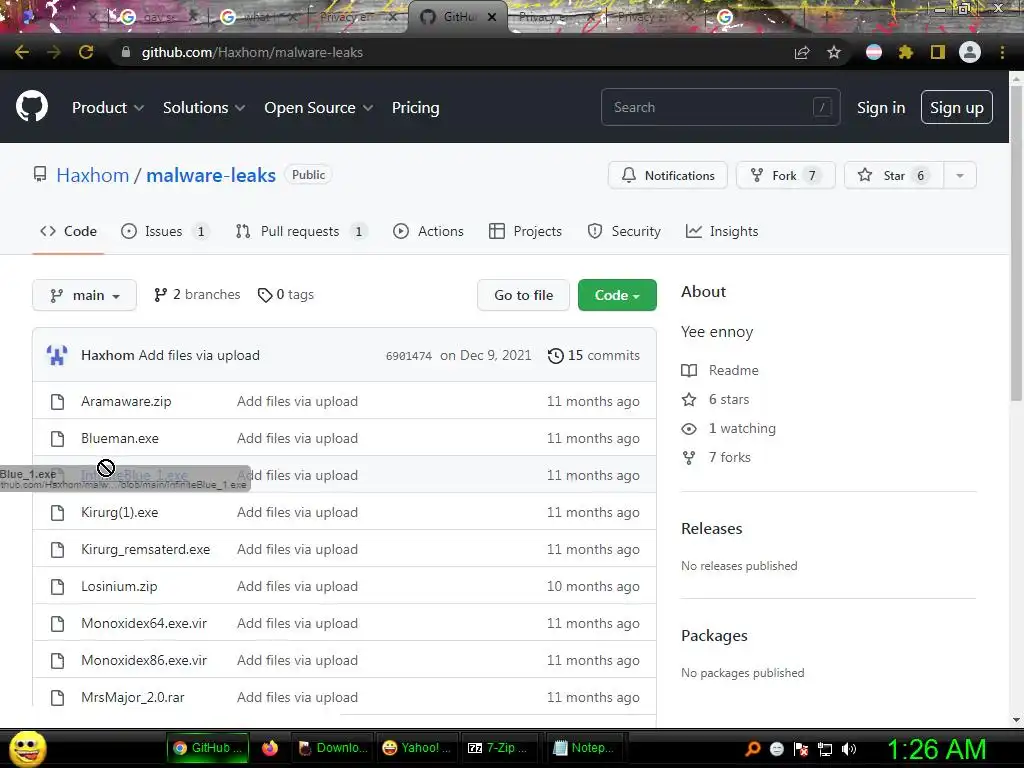Expand the Product menu
Screen dimensions: 1024x768
tap(108, 108)
